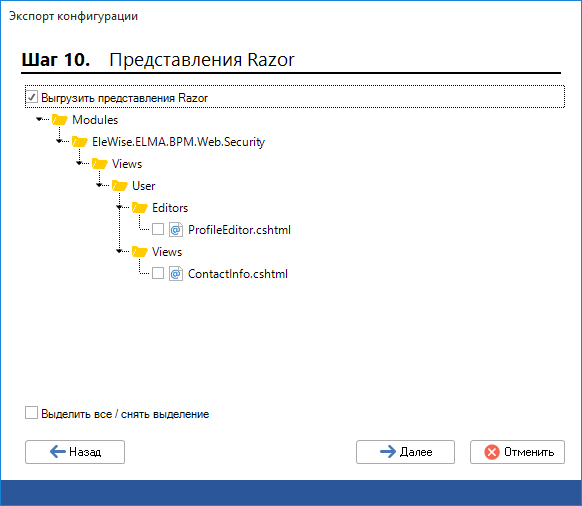Enable the Выделить все / снять выделение checkbox
This screenshot has height=506, width=582.
[32, 412]
